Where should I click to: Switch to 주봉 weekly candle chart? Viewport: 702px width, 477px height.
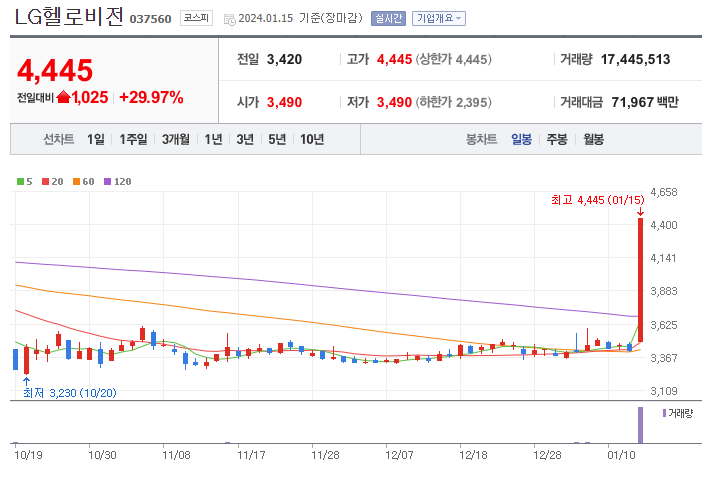tap(557, 139)
